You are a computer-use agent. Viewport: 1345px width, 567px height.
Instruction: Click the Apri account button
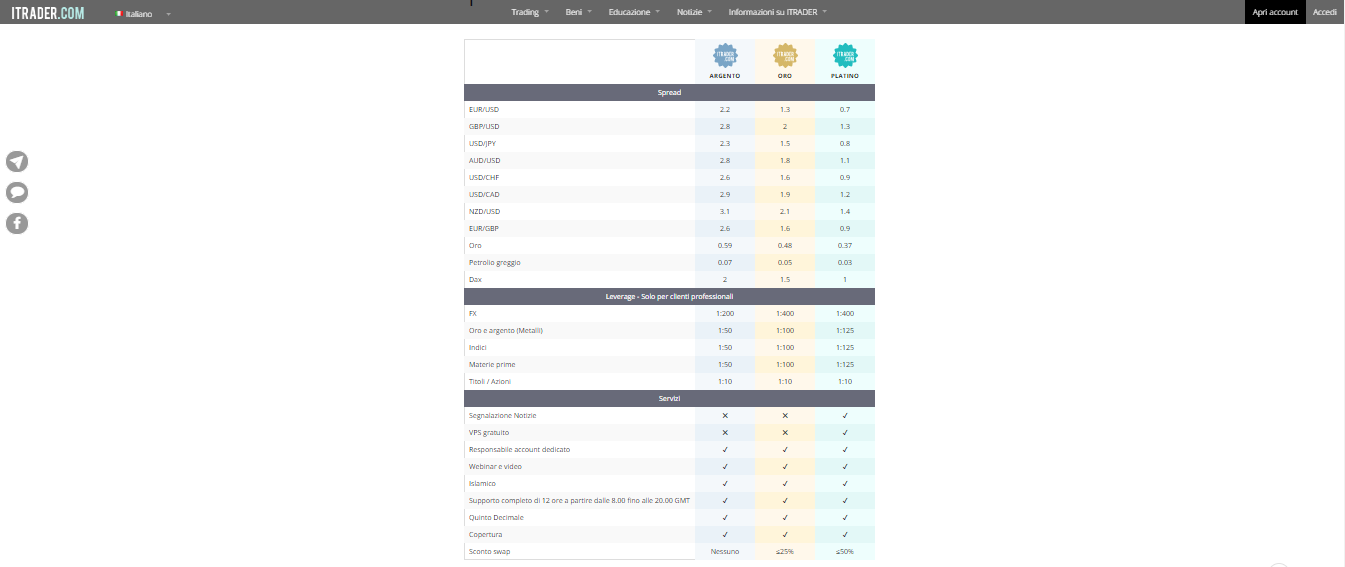(1275, 12)
